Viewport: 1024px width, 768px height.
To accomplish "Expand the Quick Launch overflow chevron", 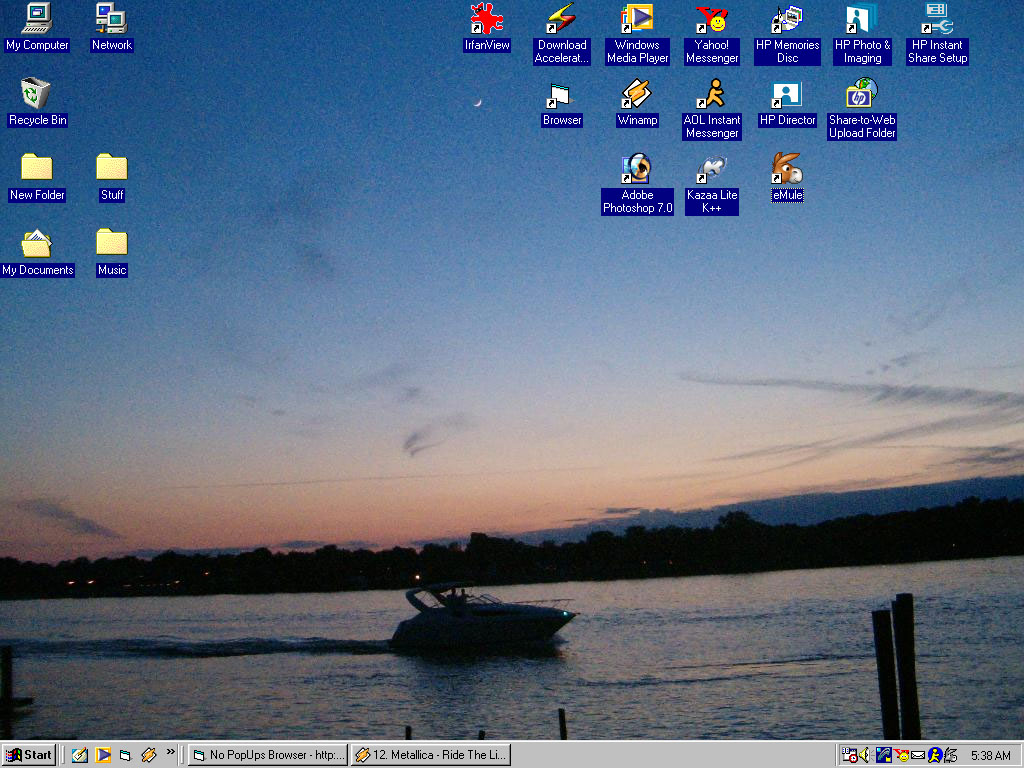I will coord(170,752).
